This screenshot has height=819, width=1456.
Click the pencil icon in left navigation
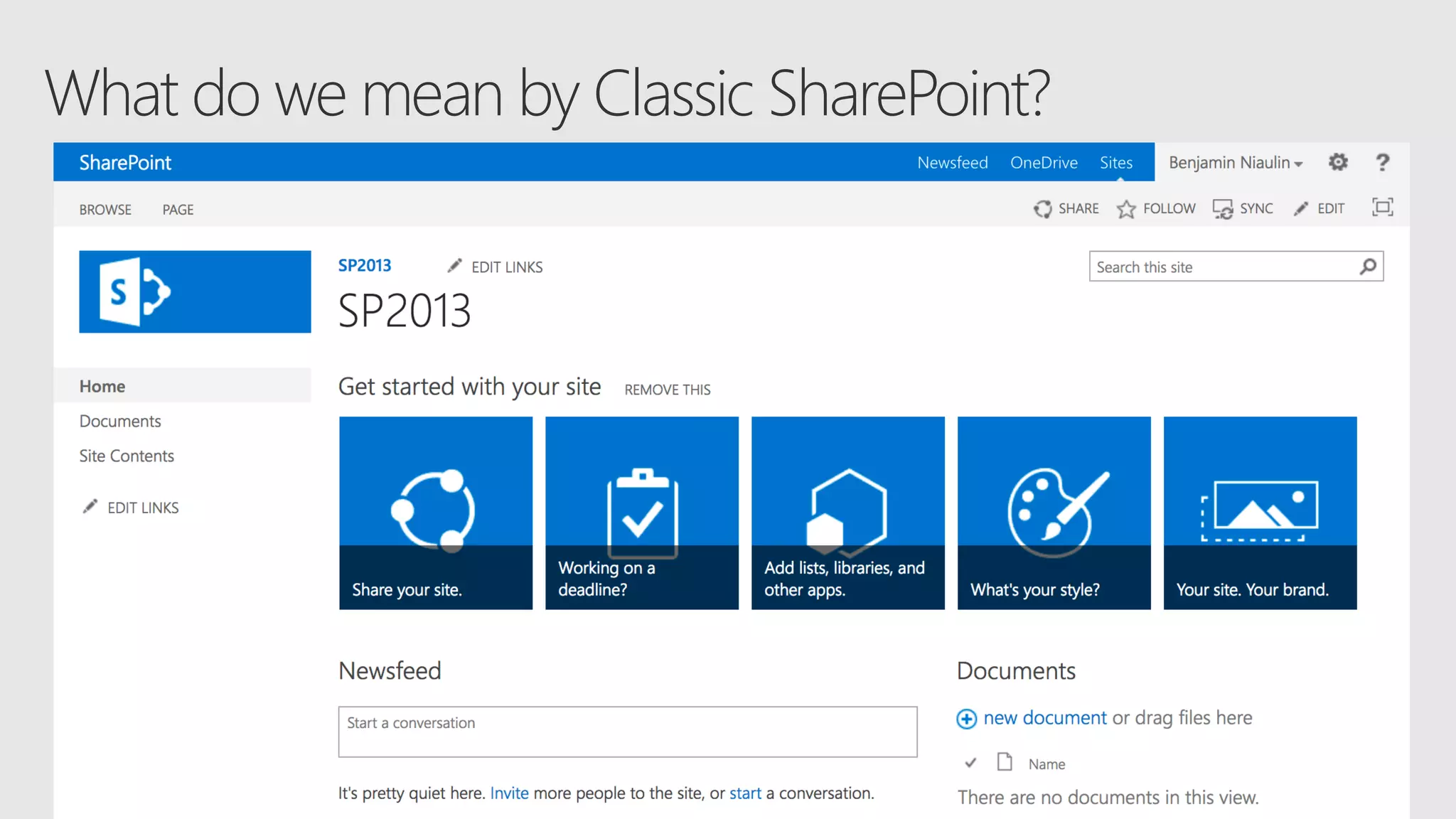point(90,506)
